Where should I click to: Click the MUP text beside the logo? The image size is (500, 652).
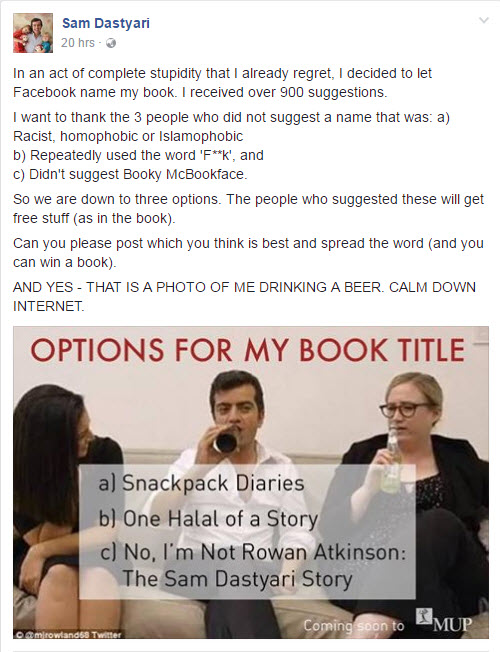[x=452, y=624]
